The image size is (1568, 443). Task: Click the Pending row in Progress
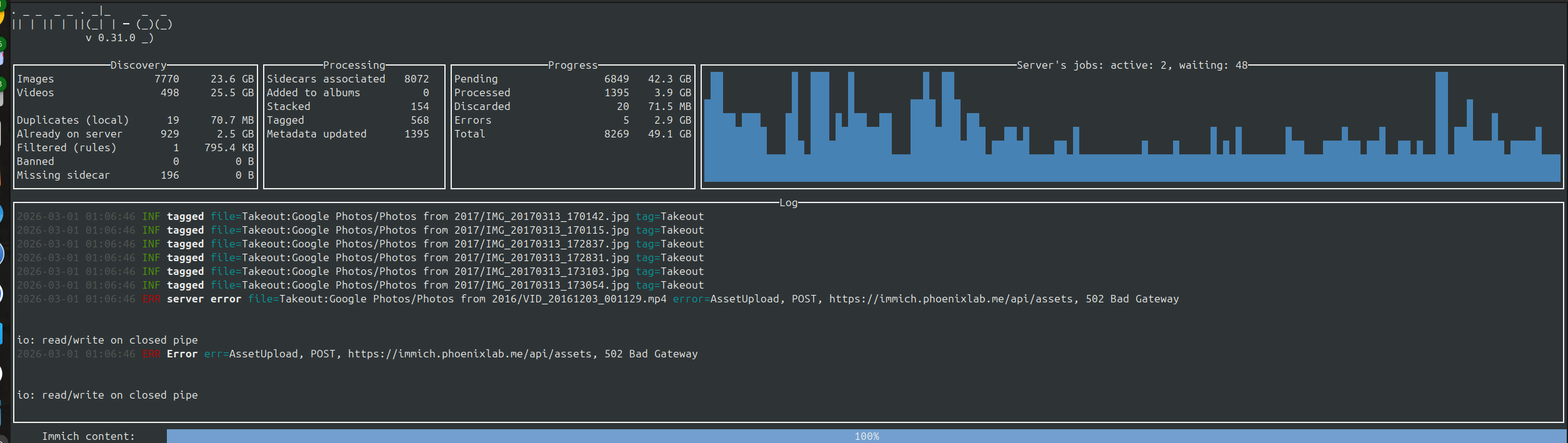click(572, 79)
